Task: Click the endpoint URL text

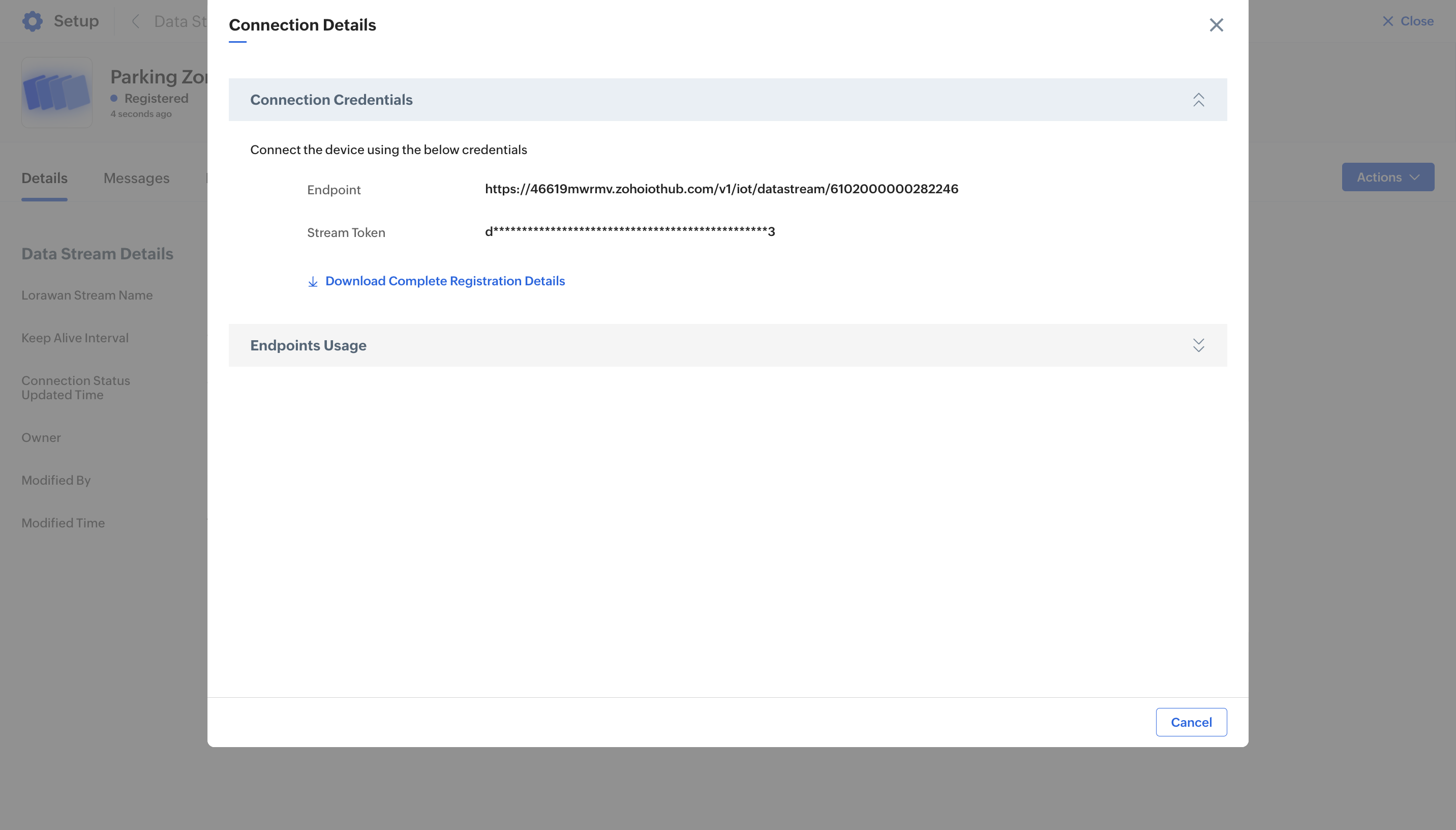Action: tap(721, 189)
